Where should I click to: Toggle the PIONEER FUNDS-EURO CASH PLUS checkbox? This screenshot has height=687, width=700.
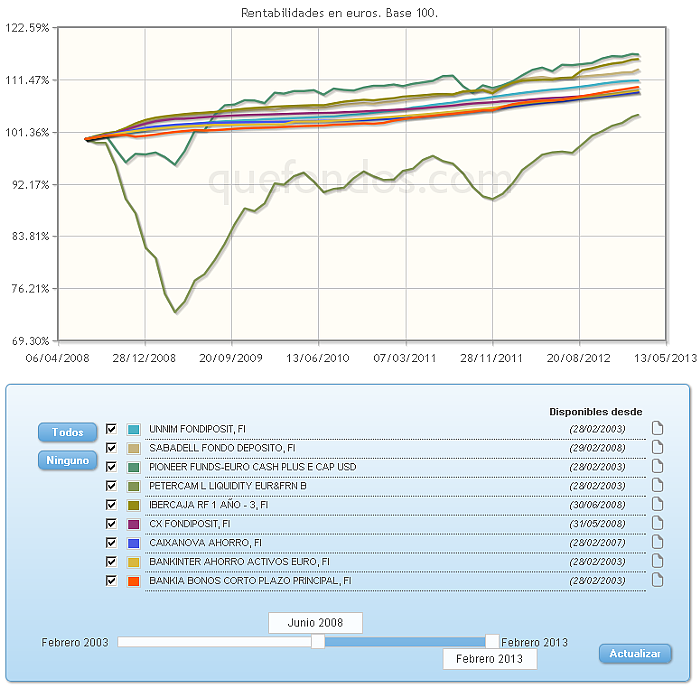pos(111,467)
